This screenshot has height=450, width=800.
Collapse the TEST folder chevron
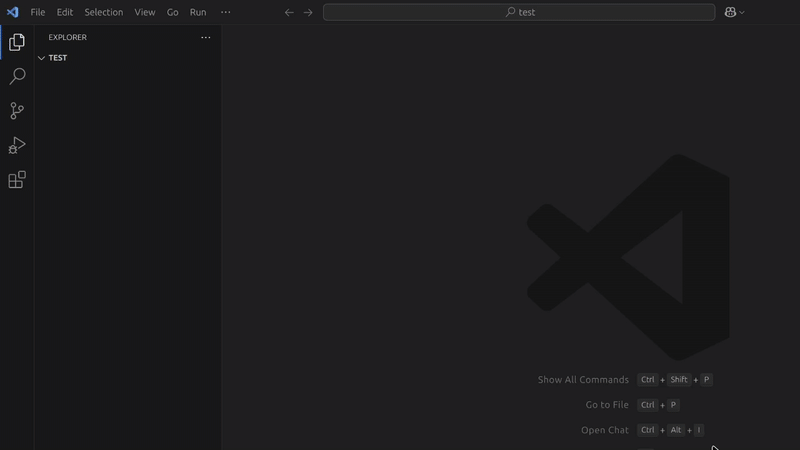41,58
